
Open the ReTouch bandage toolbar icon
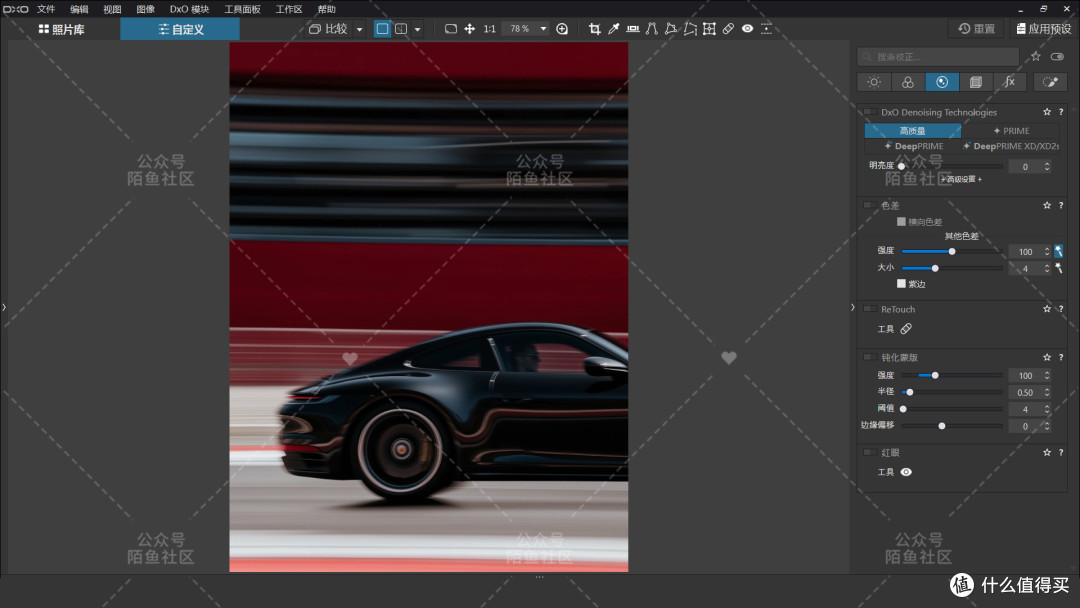point(728,29)
